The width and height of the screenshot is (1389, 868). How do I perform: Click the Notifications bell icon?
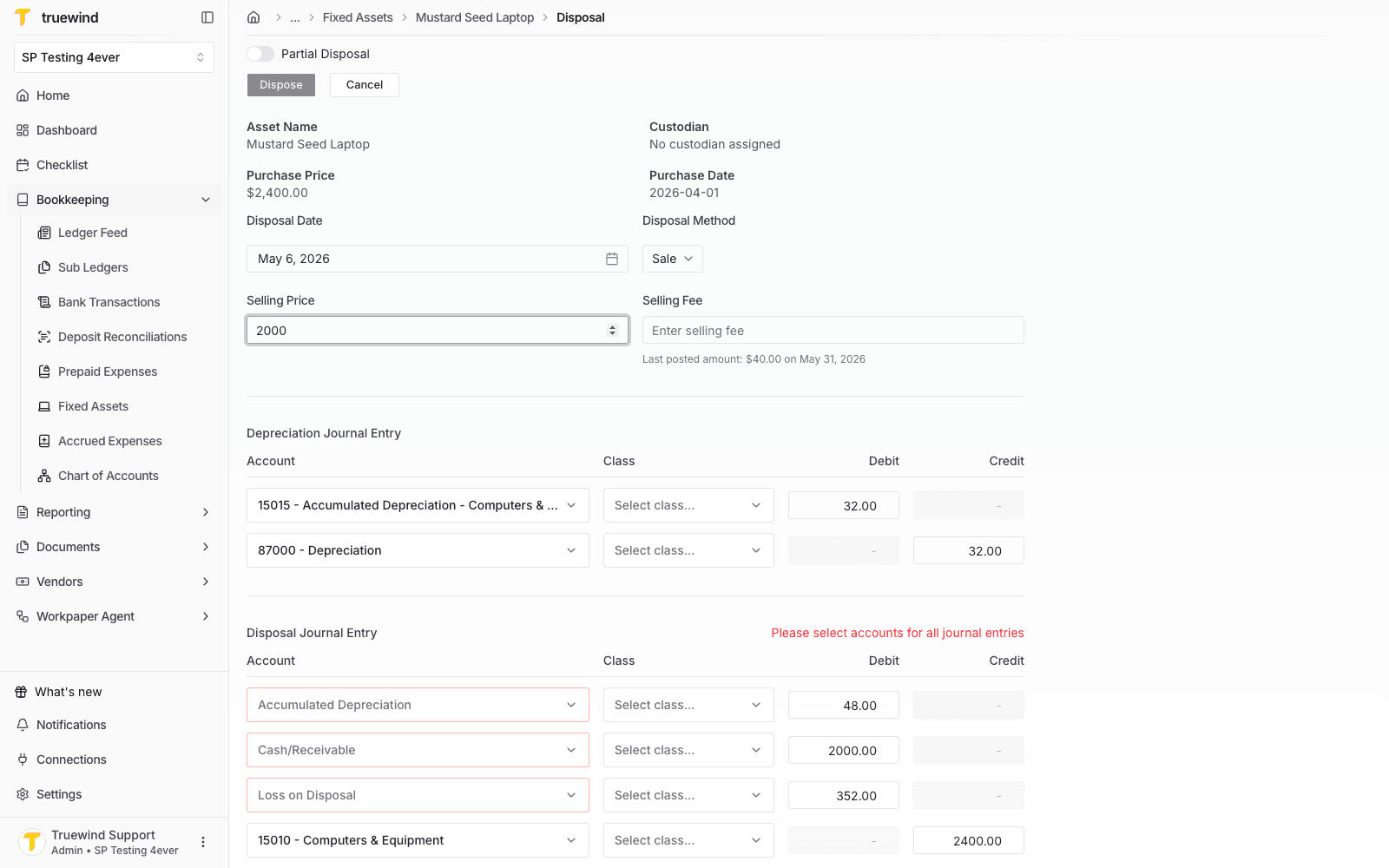click(23, 725)
